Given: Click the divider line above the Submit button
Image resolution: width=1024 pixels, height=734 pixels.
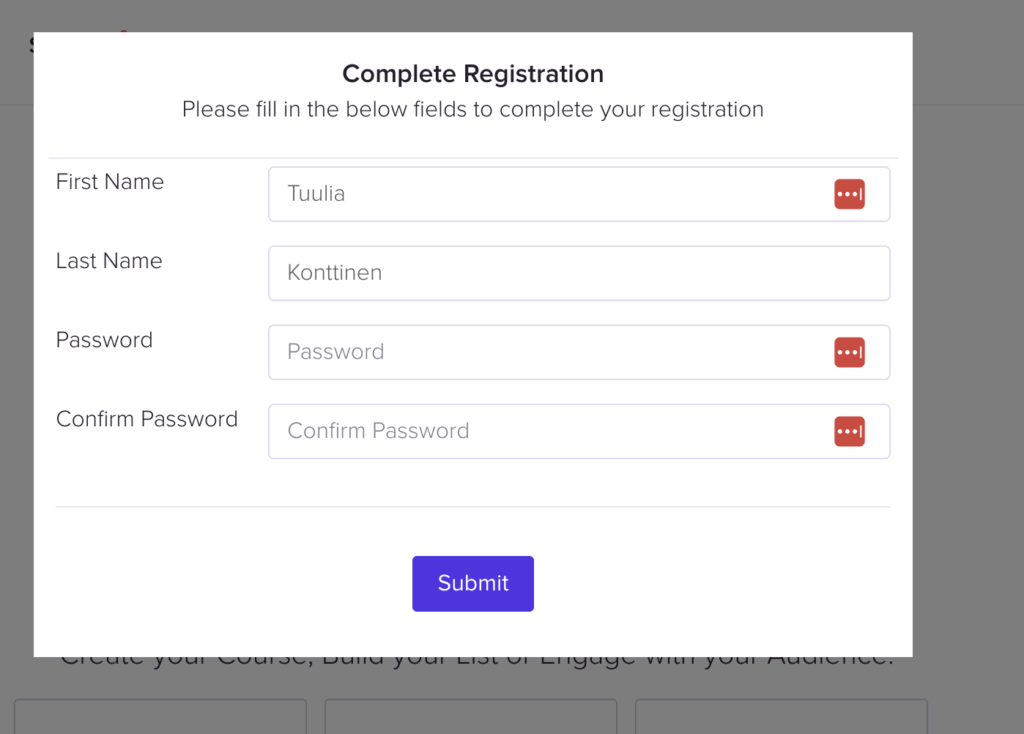Looking at the screenshot, I should (473, 507).
